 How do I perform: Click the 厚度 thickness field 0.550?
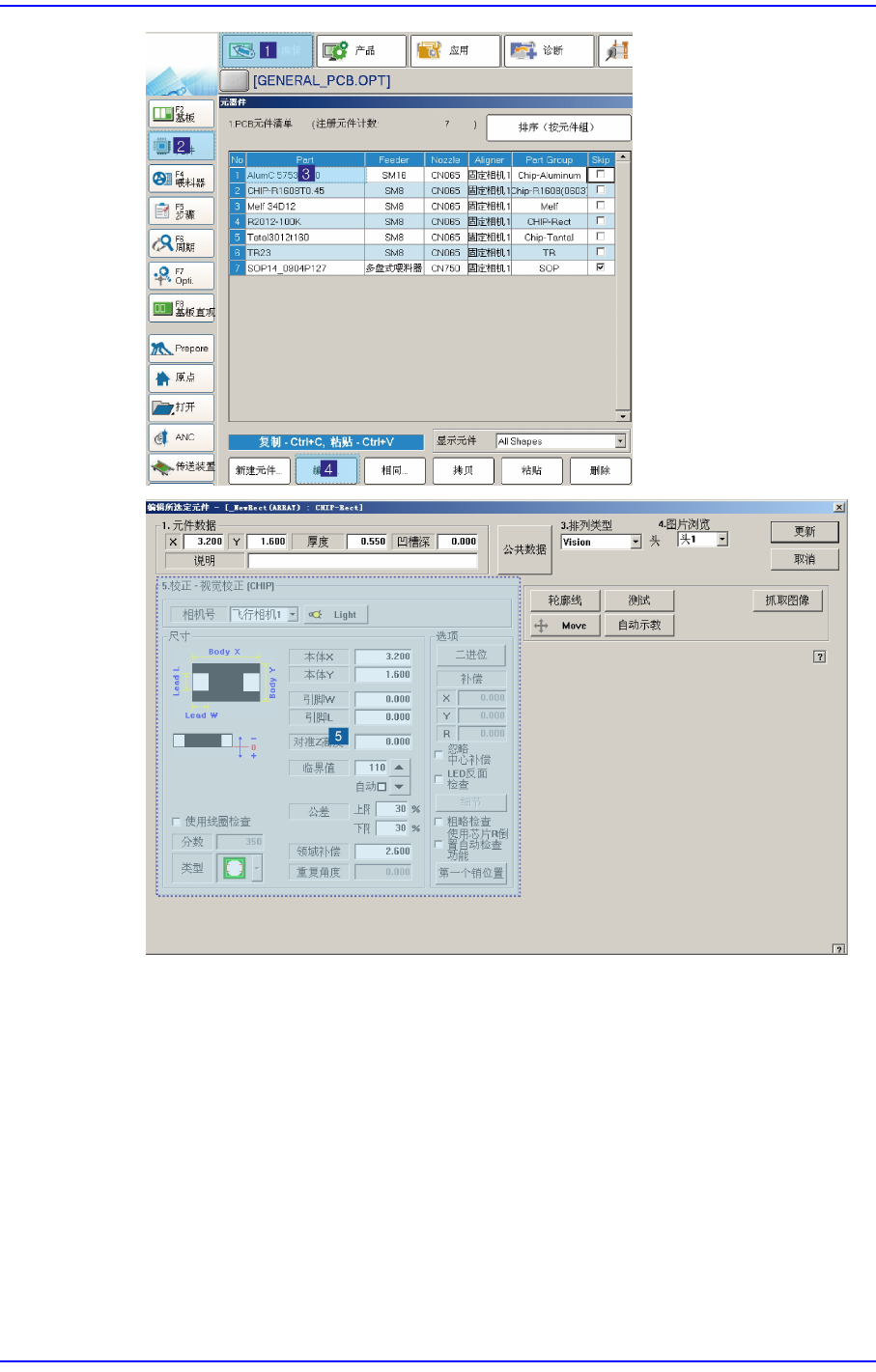click(367, 542)
